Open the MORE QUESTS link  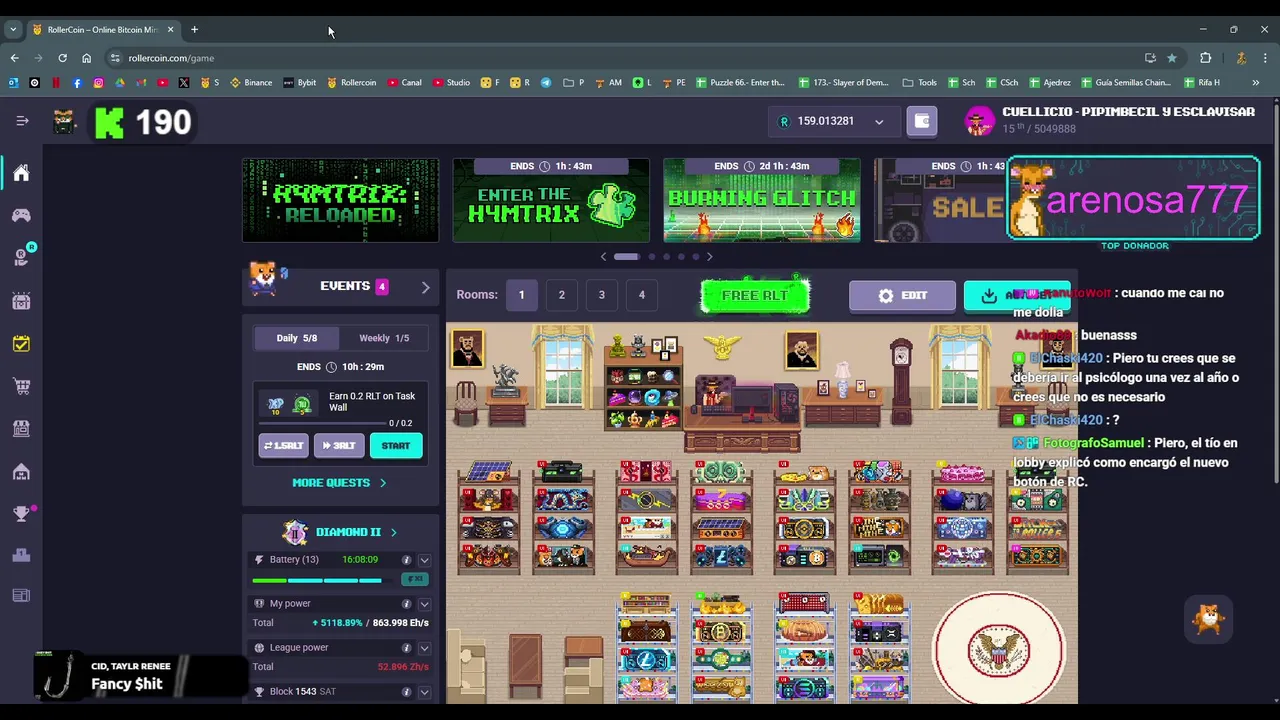(339, 483)
